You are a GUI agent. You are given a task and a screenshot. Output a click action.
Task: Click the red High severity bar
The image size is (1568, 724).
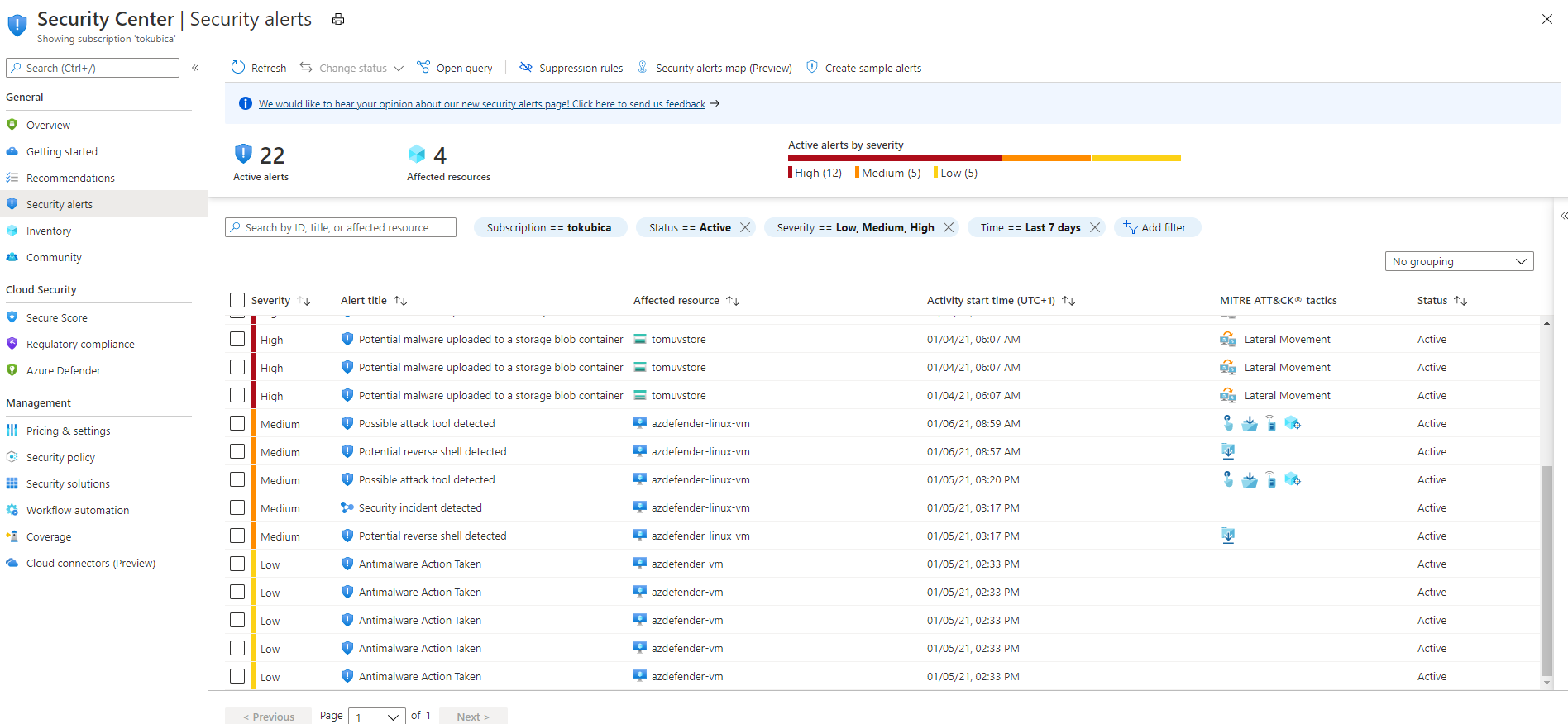[894, 158]
